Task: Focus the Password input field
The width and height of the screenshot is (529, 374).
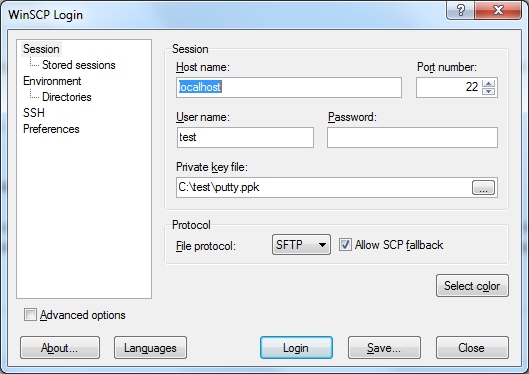Action: [x=412, y=137]
